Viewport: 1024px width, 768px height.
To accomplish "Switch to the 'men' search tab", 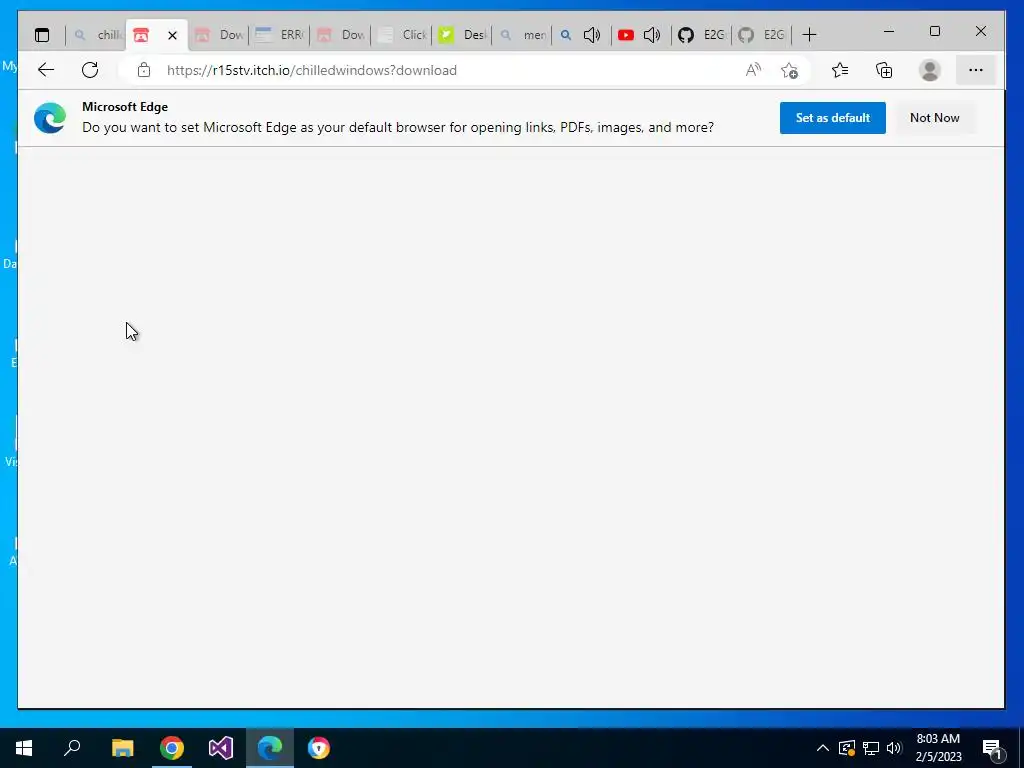I will pos(522,35).
